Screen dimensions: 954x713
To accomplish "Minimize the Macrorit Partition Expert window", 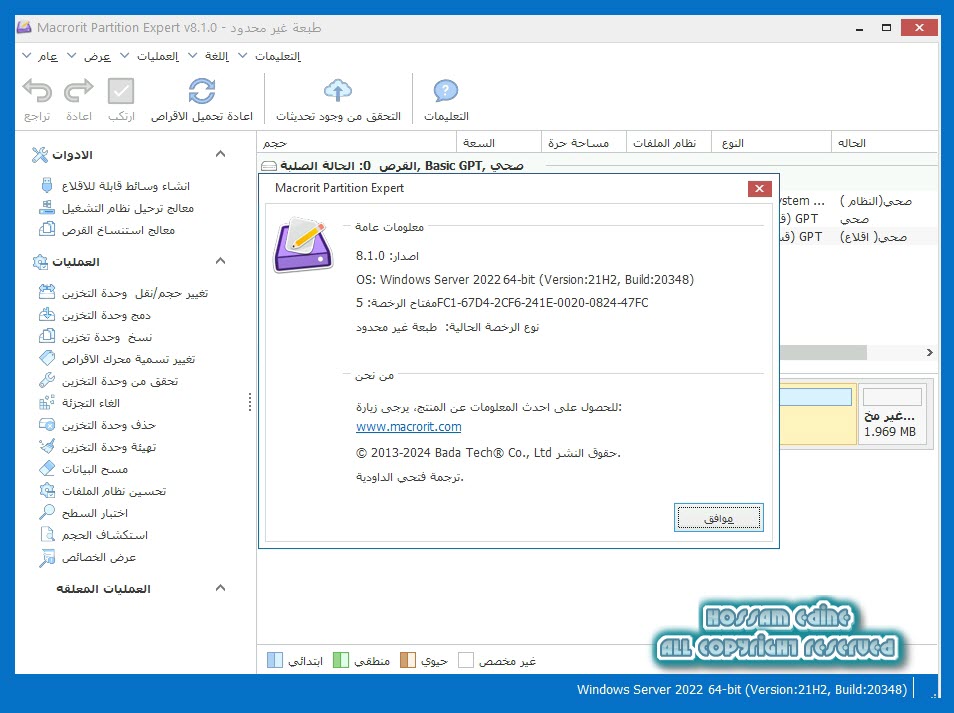I will pyautogui.click(x=859, y=28).
